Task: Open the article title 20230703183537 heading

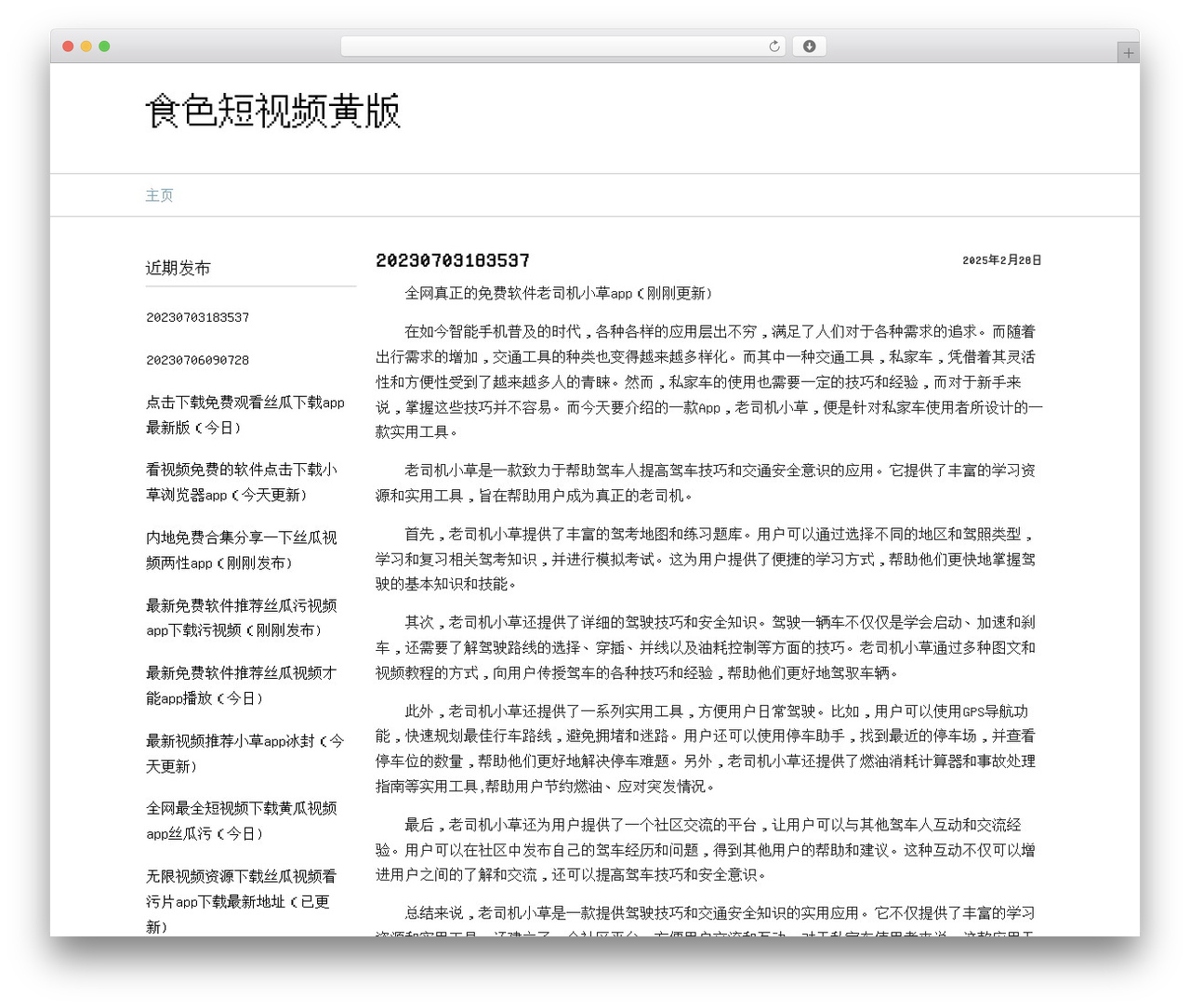Action: coord(453,260)
